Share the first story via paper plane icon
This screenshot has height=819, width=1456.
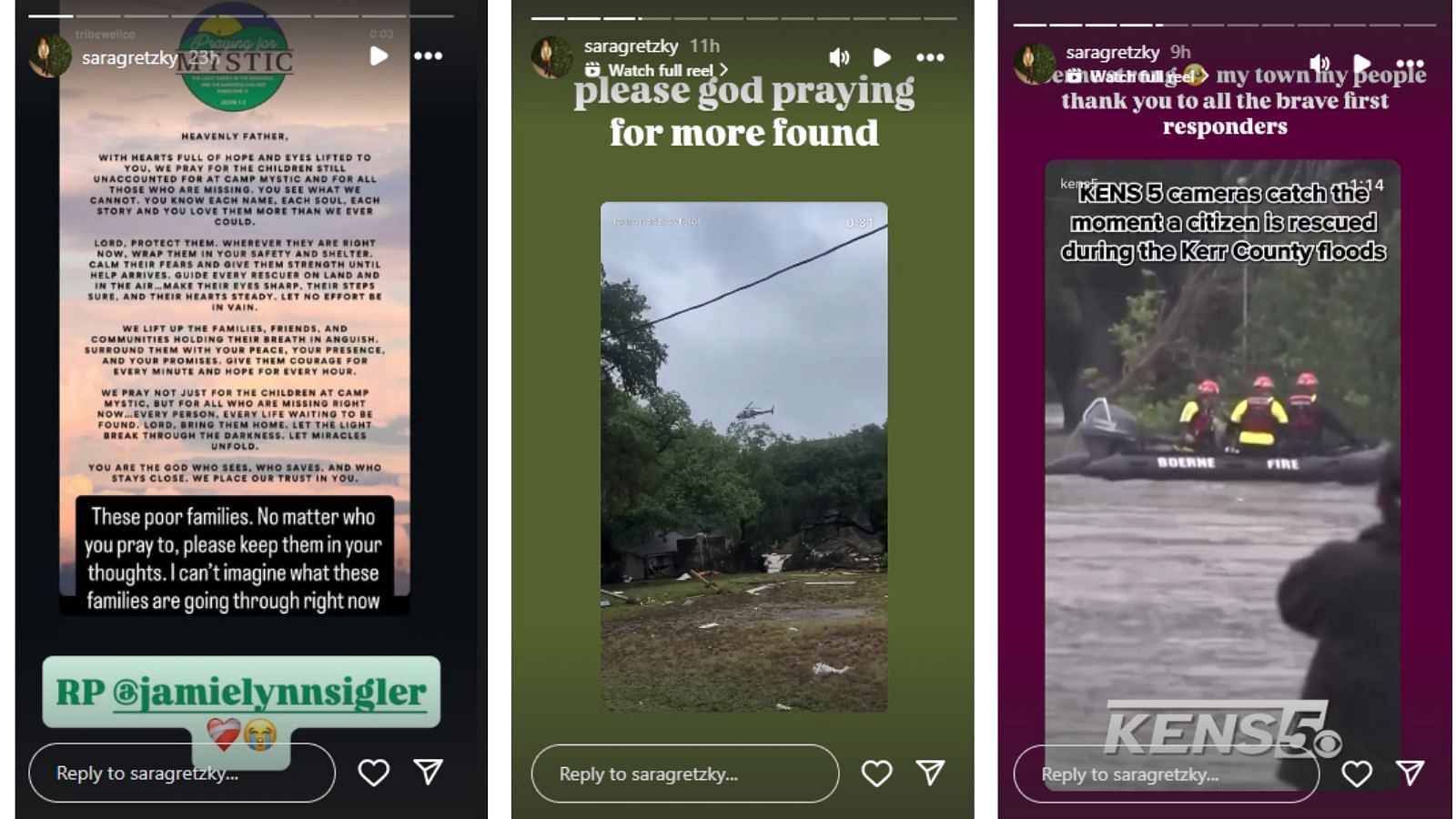pyautogui.click(x=428, y=772)
